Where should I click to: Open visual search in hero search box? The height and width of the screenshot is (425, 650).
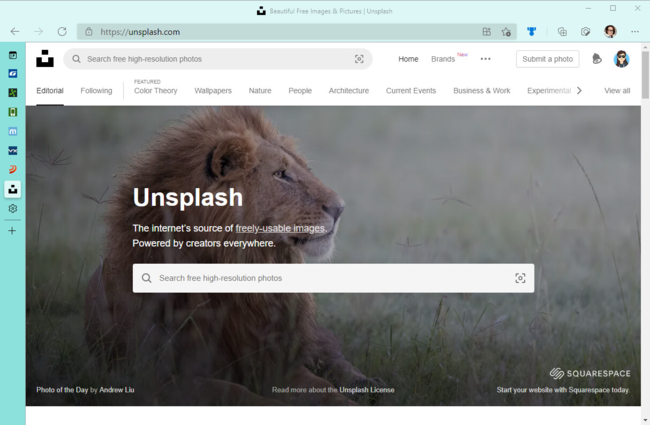(520, 278)
